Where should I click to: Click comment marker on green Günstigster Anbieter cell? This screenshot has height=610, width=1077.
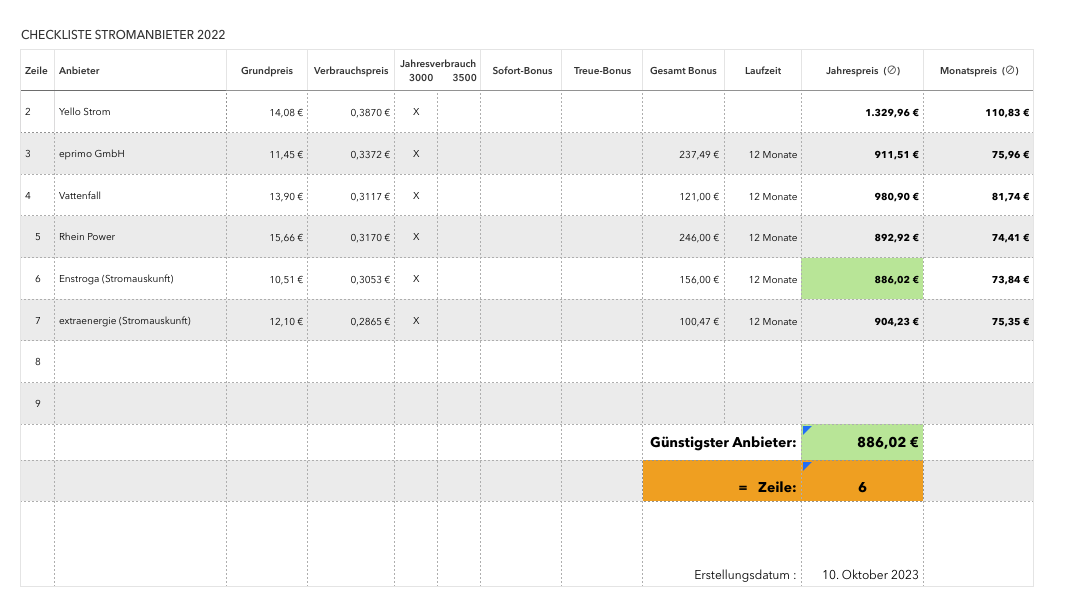coord(806,429)
